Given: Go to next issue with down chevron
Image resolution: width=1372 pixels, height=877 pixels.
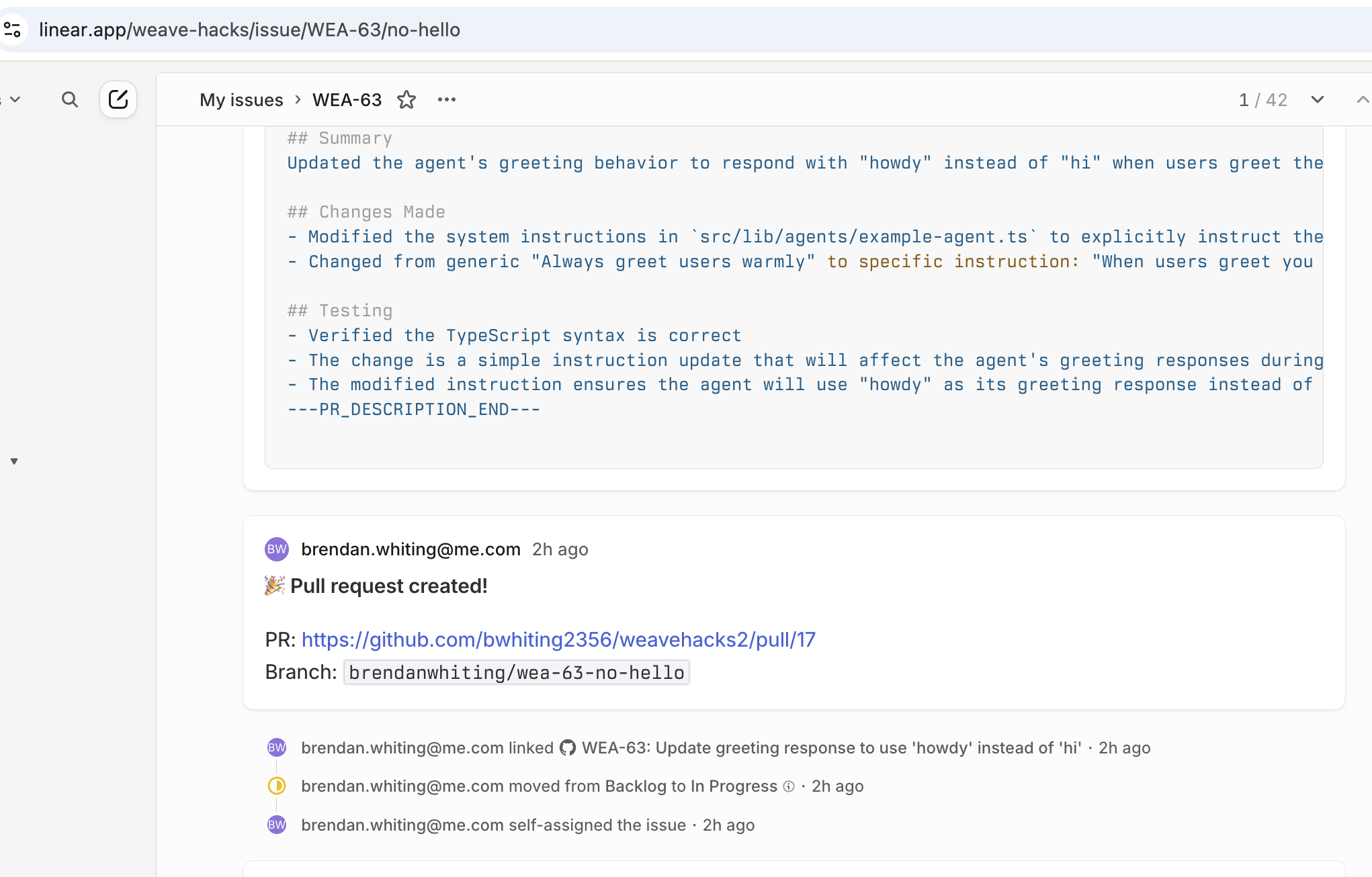Looking at the screenshot, I should 1317,100.
